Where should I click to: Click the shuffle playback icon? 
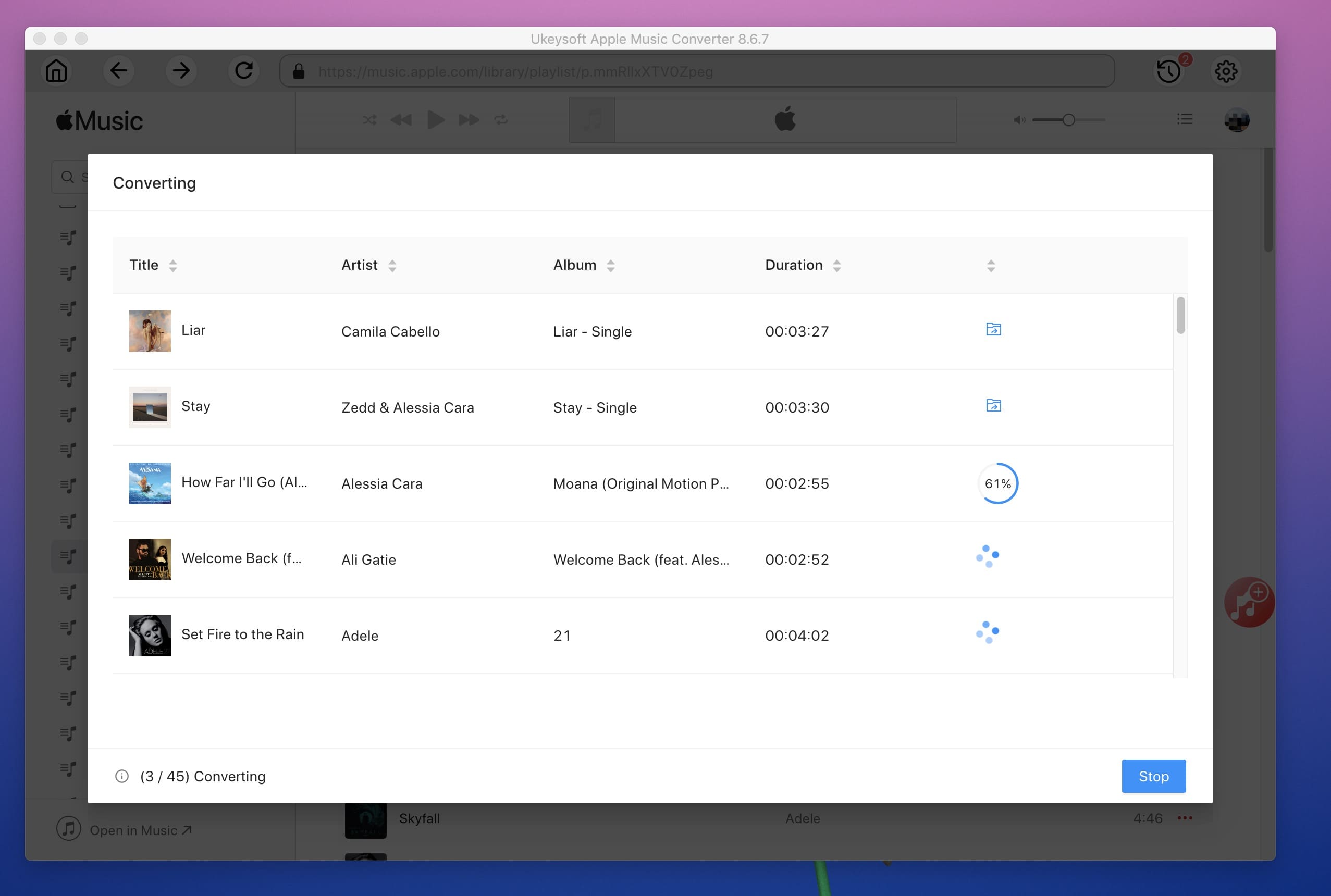[368, 120]
